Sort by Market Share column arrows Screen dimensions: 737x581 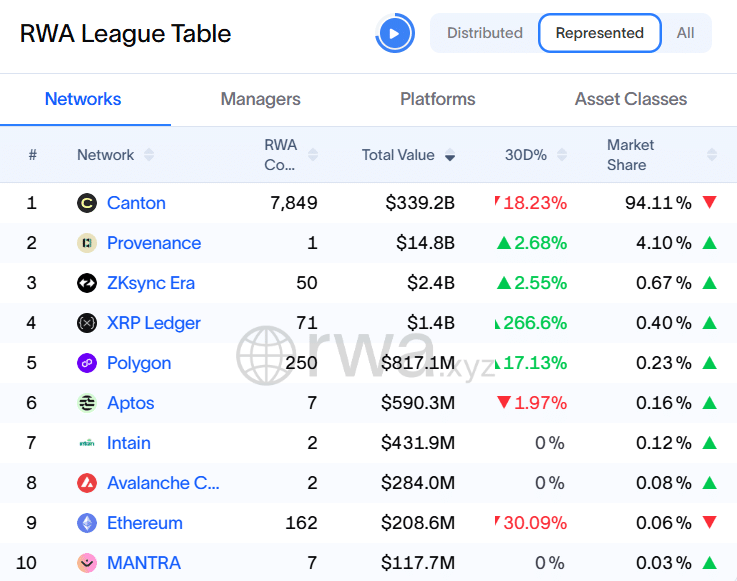711,155
